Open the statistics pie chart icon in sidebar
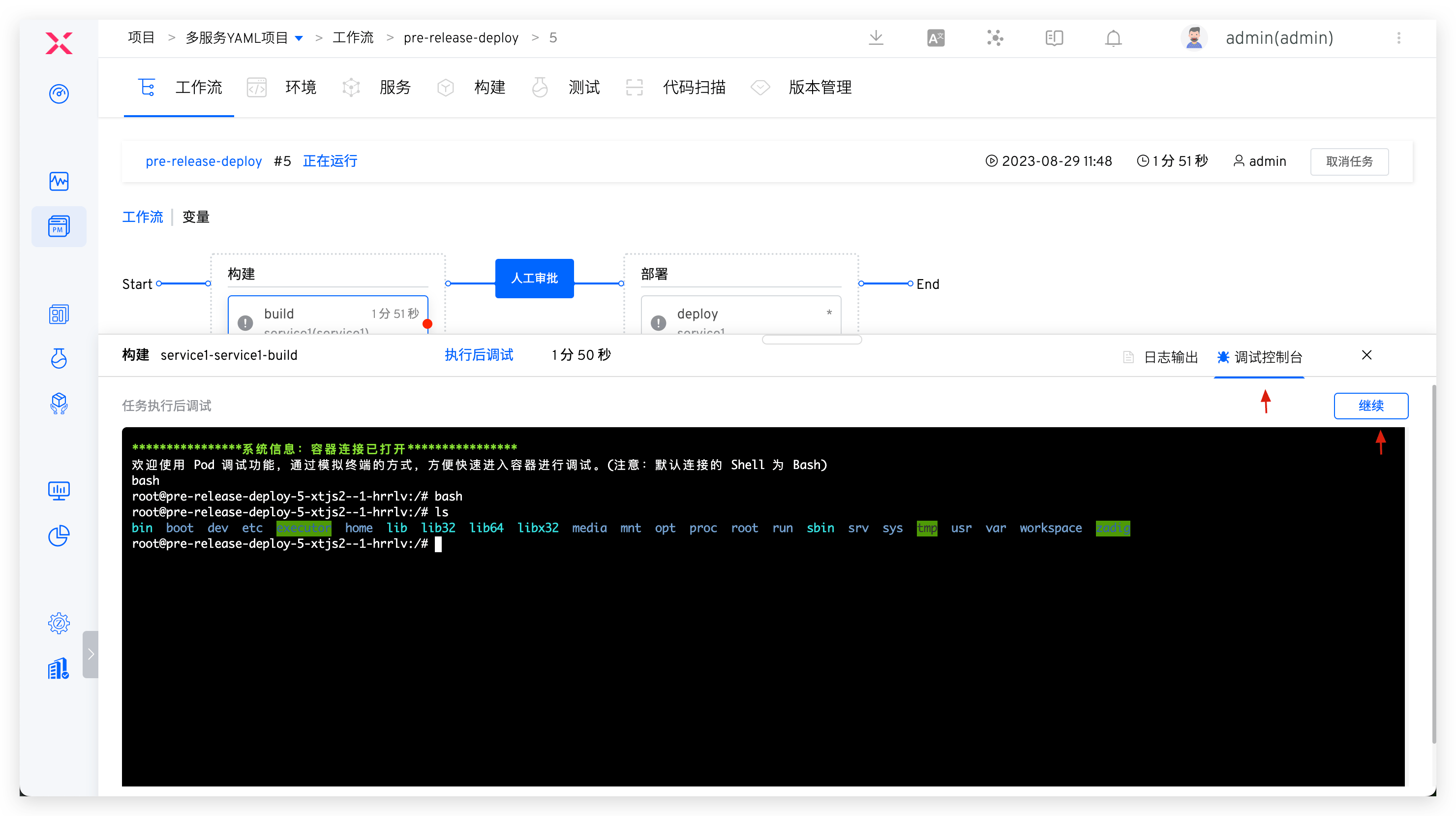 (x=59, y=535)
